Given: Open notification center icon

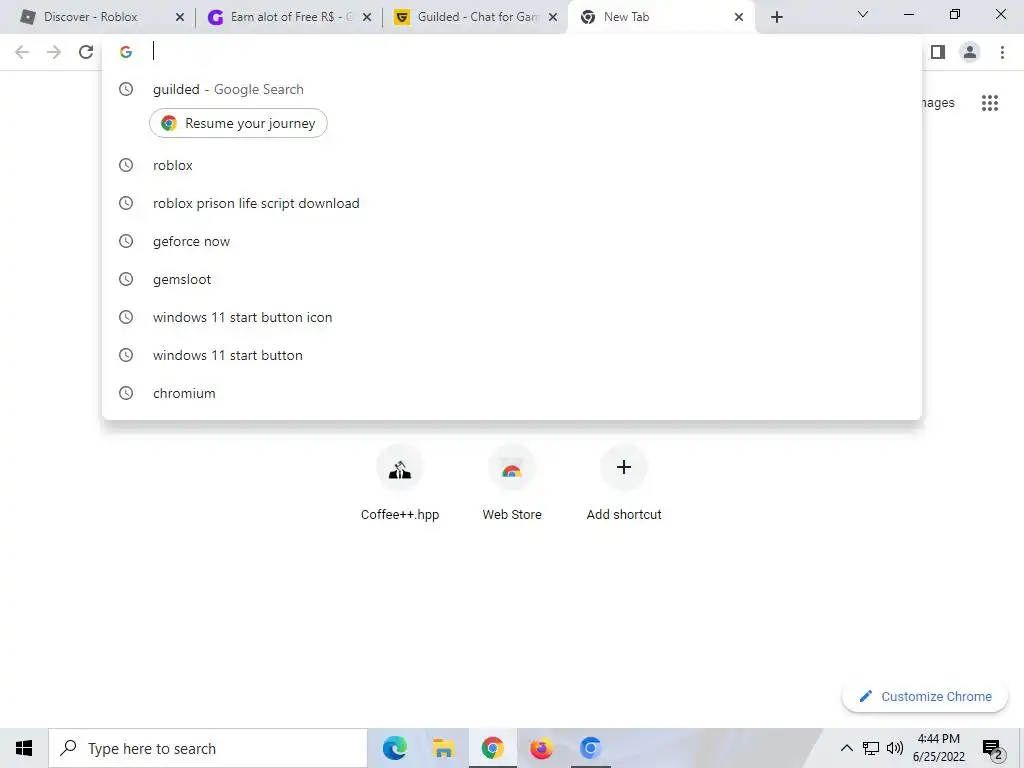Looking at the screenshot, I should coord(993,749).
